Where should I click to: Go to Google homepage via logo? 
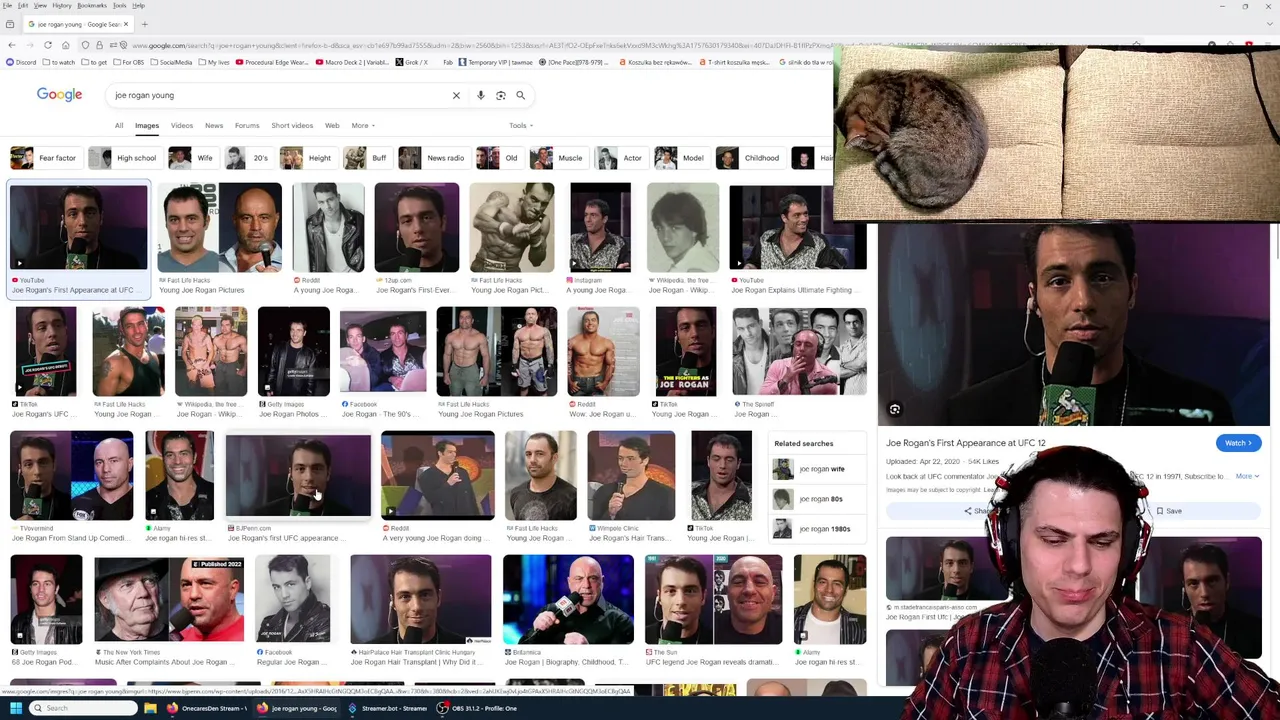(59, 94)
